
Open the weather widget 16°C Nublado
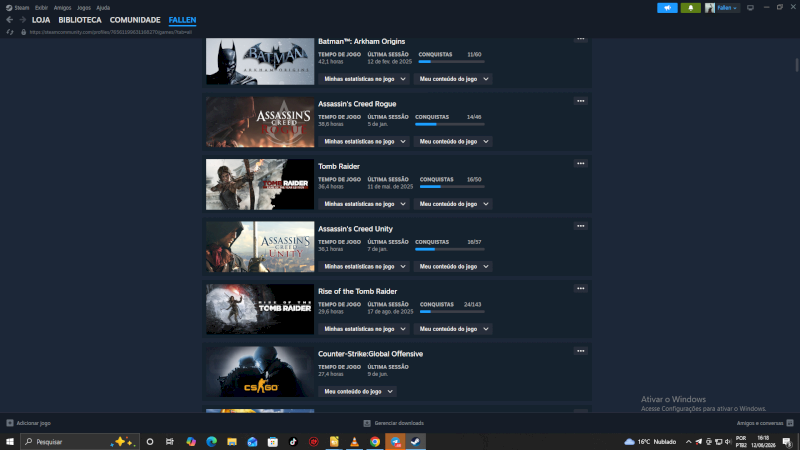[651, 442]
